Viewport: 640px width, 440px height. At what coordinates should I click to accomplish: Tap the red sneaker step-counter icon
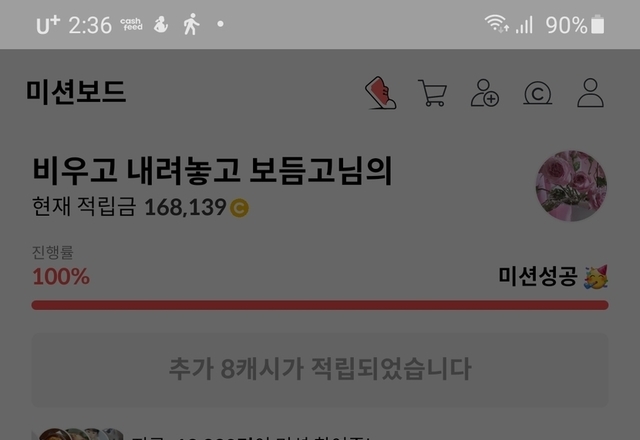pyautogui.click(x=380, y=93)
